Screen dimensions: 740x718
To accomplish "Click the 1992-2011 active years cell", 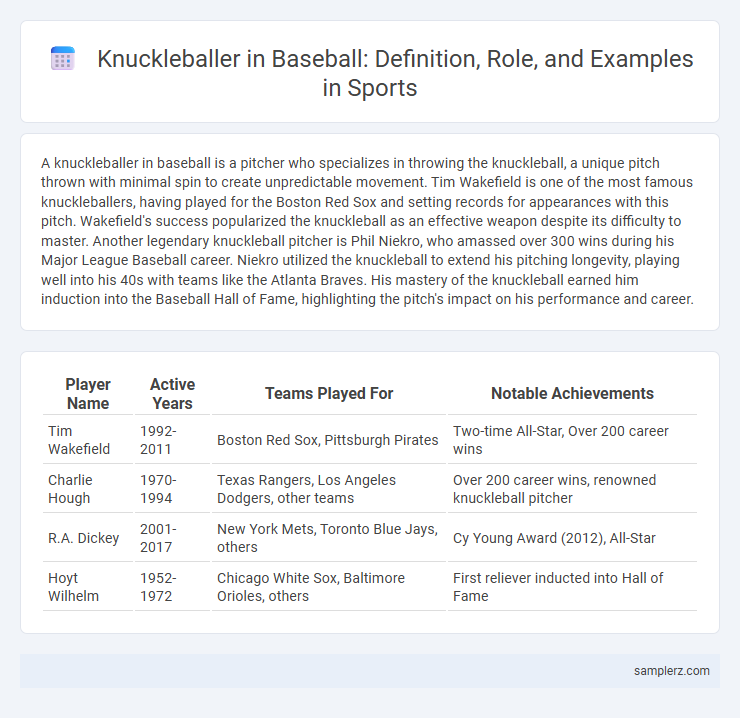I will click(x=172, y=440).
